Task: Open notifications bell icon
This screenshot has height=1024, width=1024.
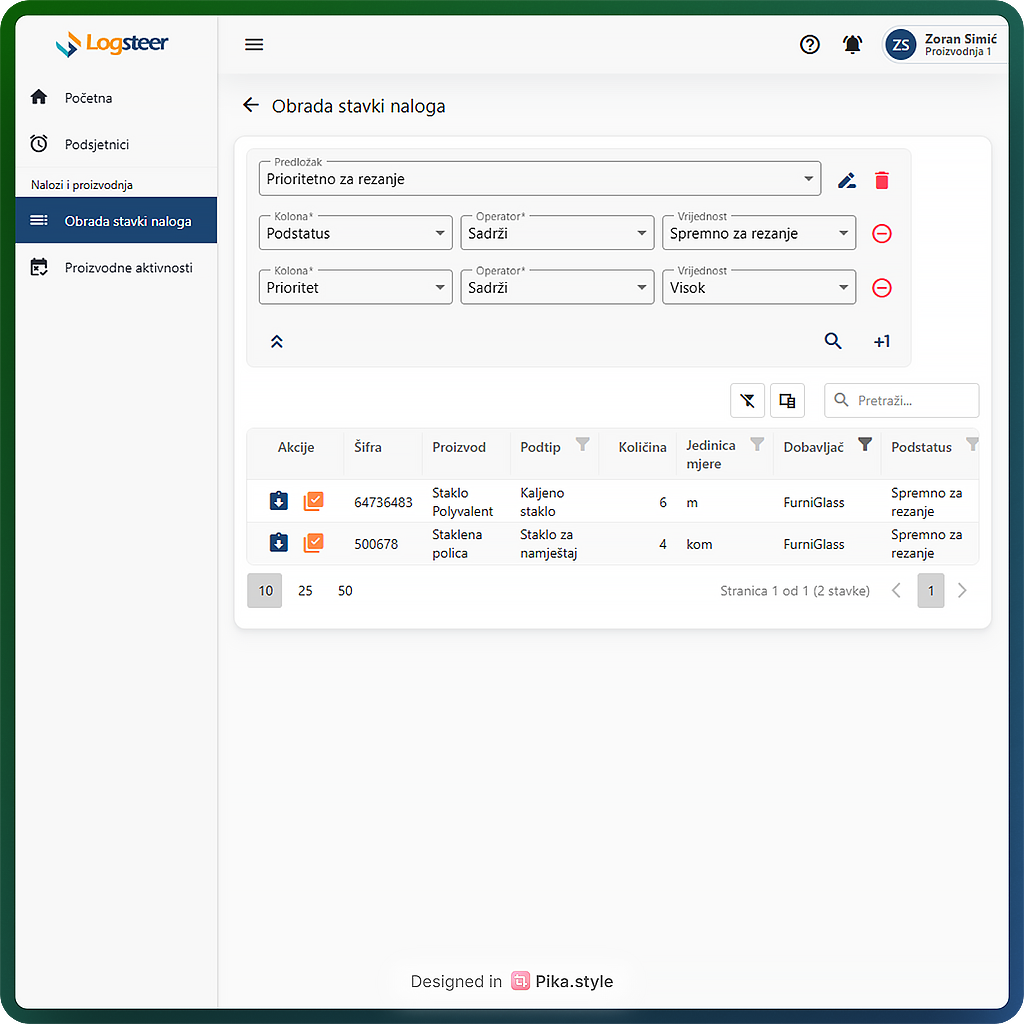Action: click(x=852, y=44)
